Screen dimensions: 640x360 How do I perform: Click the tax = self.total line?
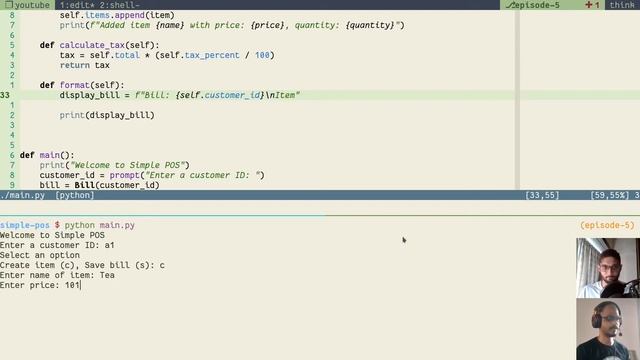coord(167,55)
